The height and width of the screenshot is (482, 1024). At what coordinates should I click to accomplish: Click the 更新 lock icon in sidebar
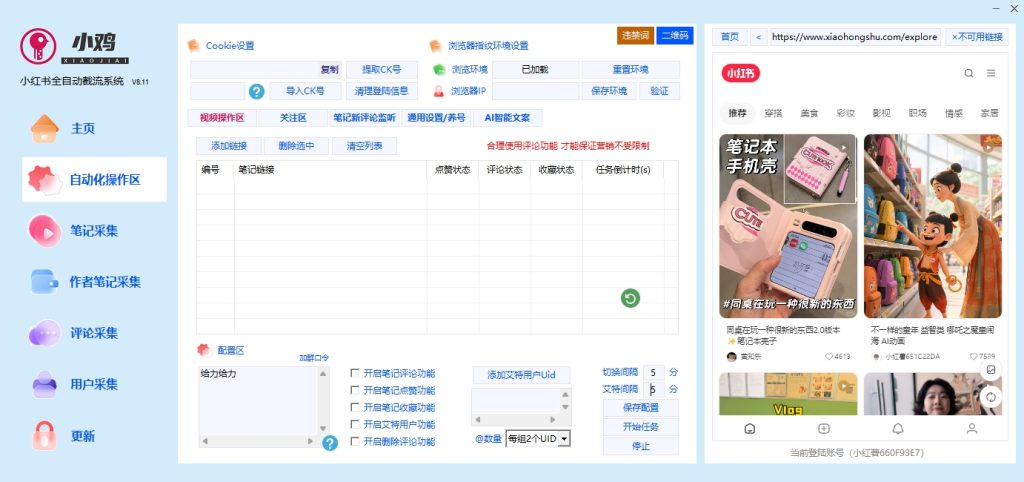click(x=44, y=435)
